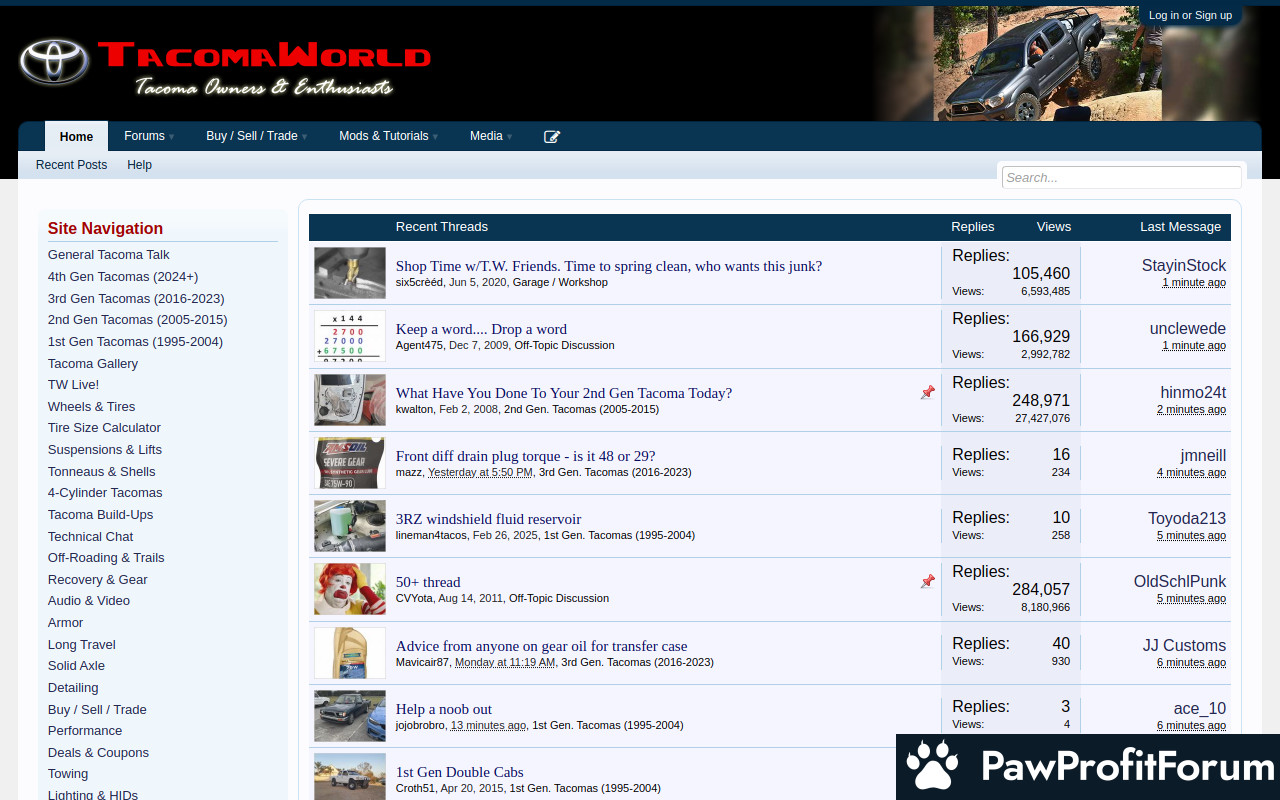View last poster JJ Customs profile
This screenshot has height=800, width=1280.
tap(1184, 646)
